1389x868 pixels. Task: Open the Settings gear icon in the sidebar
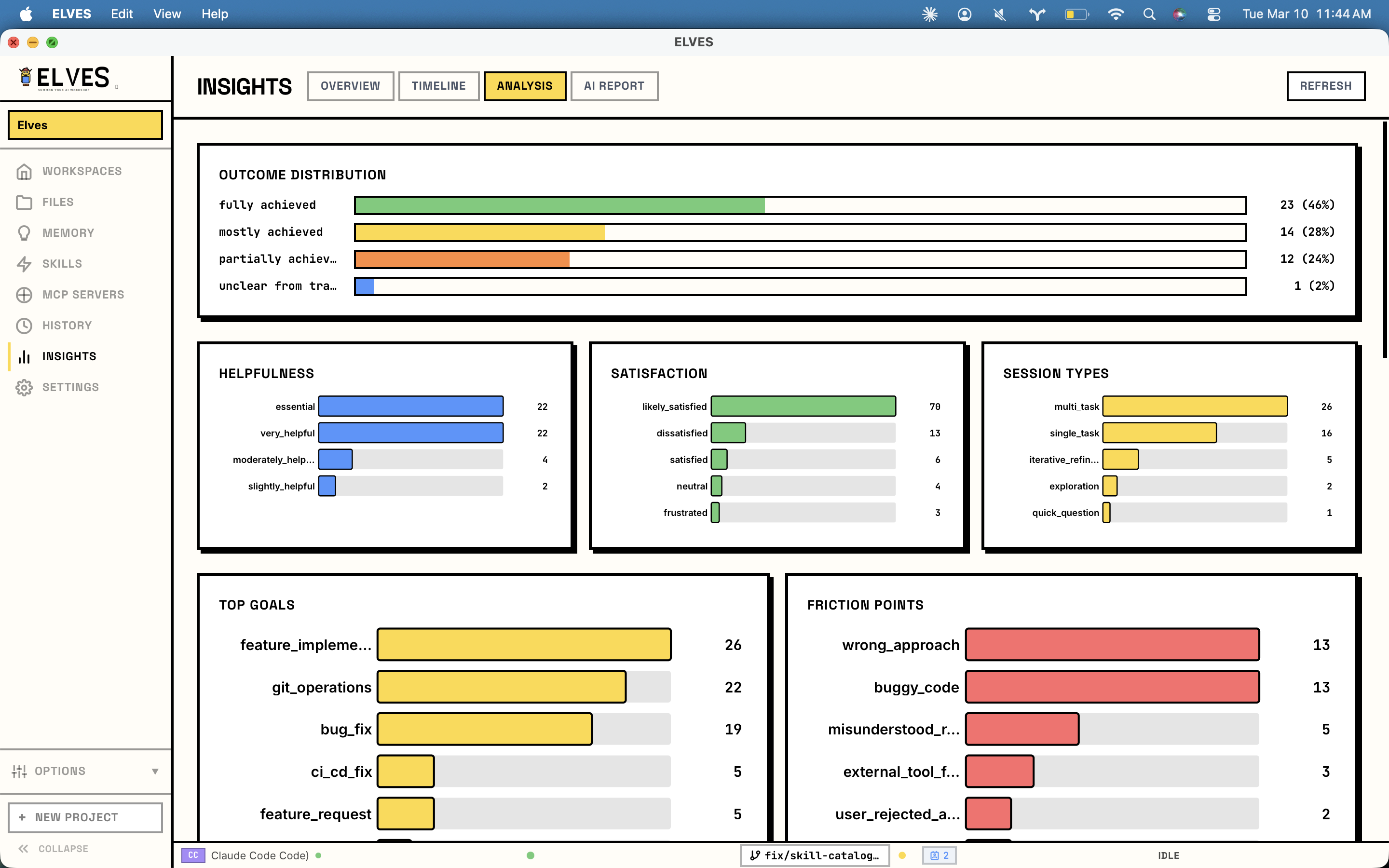tap(24, 388)
